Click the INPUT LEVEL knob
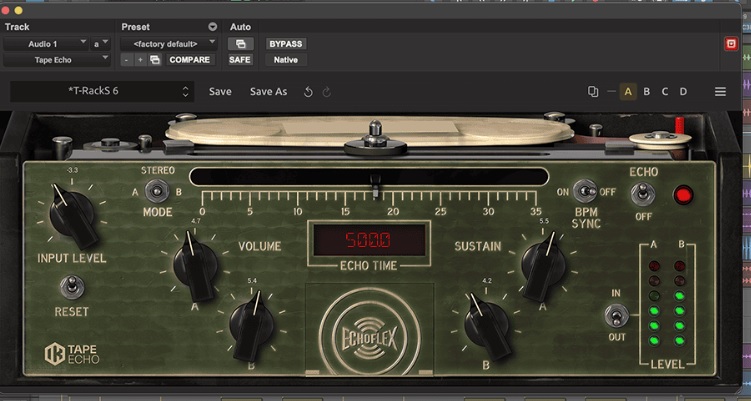751x401 pixels. pos(72,214)
